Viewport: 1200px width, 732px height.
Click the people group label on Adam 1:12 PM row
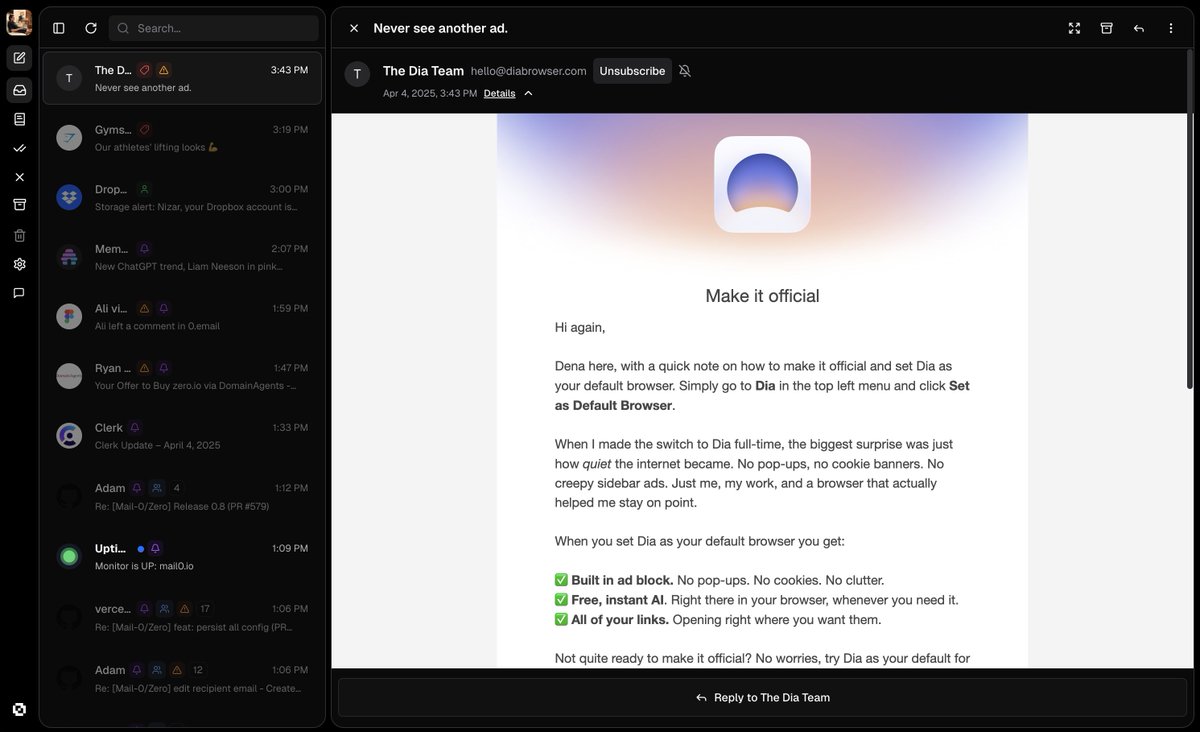pos(157,488)
